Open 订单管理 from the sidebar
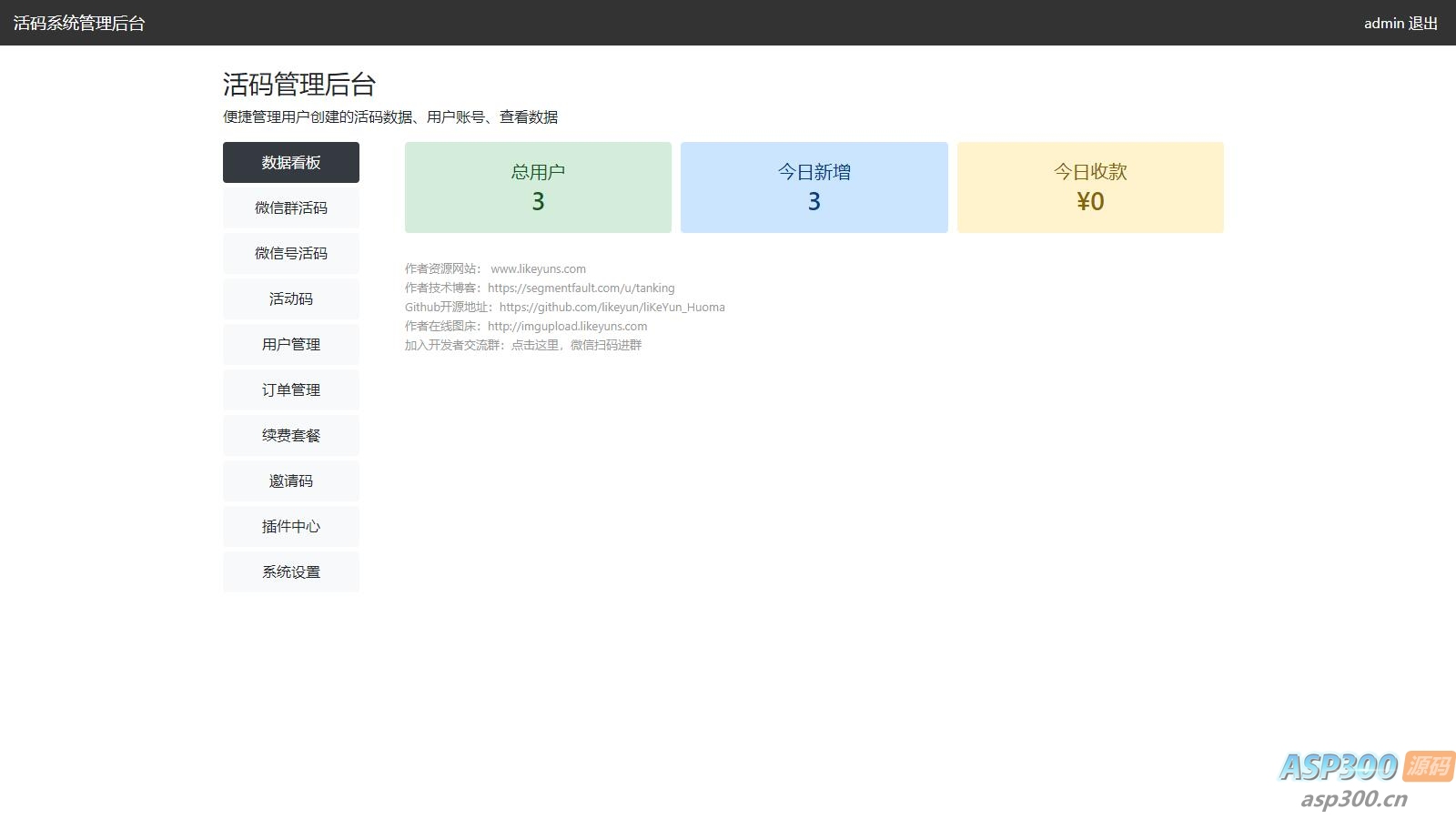The width and height of the screenshot is (1456, 819). (291, 389)
